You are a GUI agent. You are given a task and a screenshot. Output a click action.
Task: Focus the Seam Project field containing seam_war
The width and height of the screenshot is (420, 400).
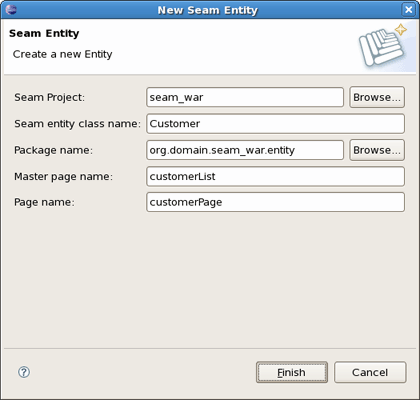[245, 97]
